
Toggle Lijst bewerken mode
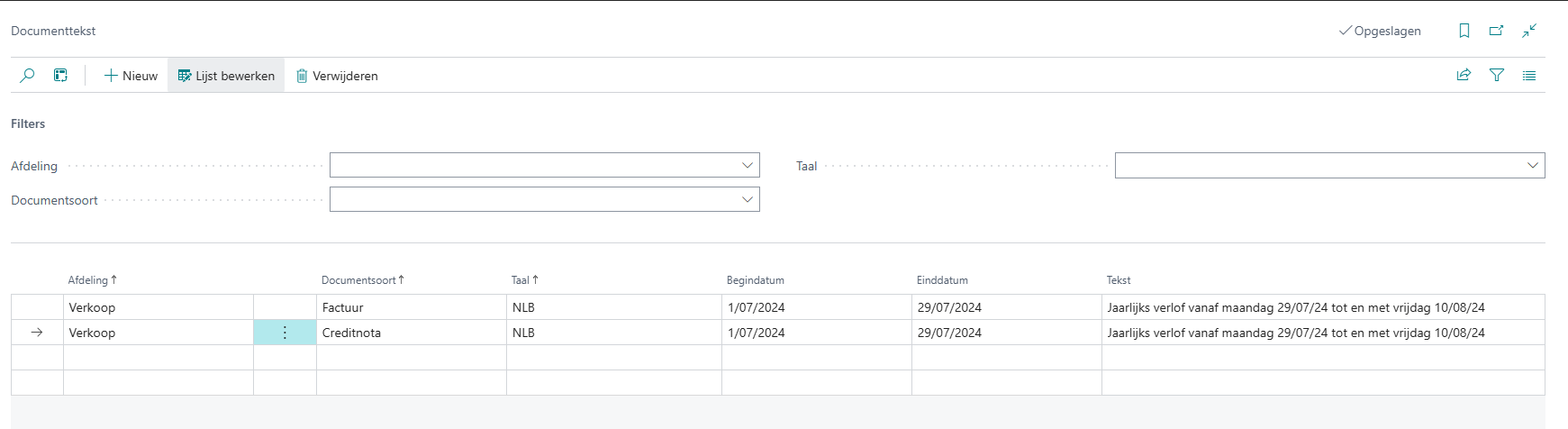226,76
